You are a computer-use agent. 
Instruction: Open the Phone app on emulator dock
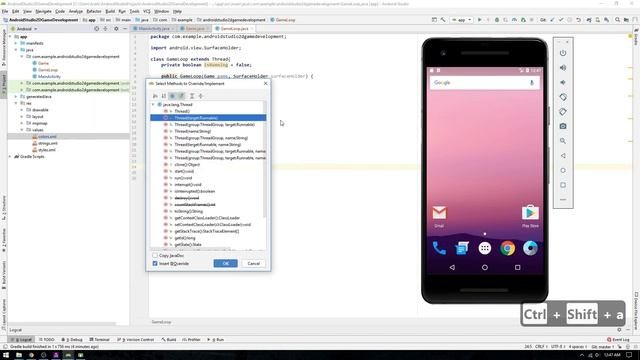pos(439,248)
